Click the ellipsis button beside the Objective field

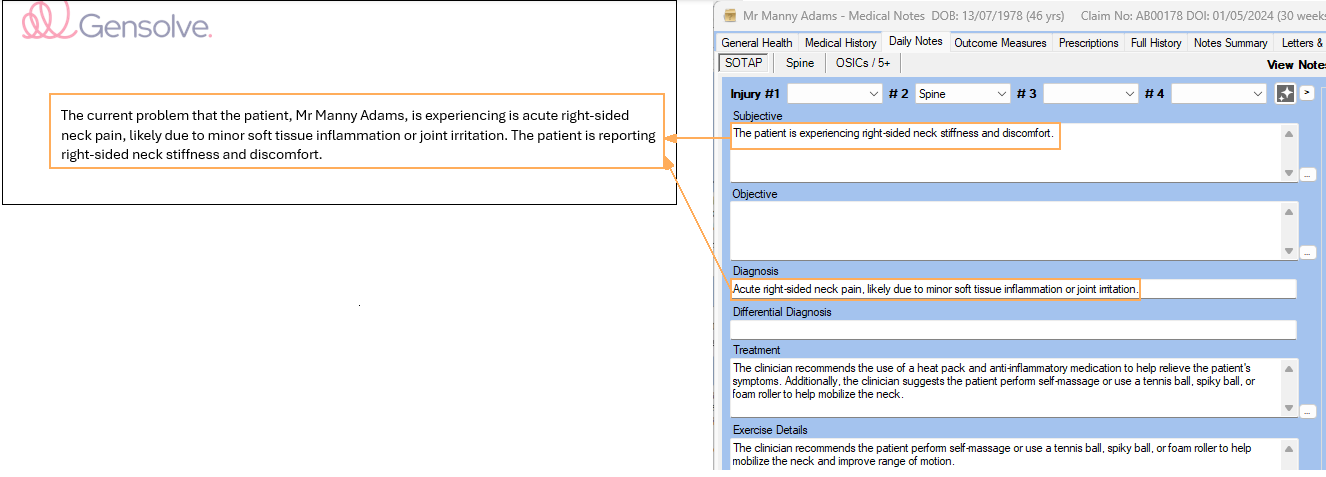pos(1308,253)
